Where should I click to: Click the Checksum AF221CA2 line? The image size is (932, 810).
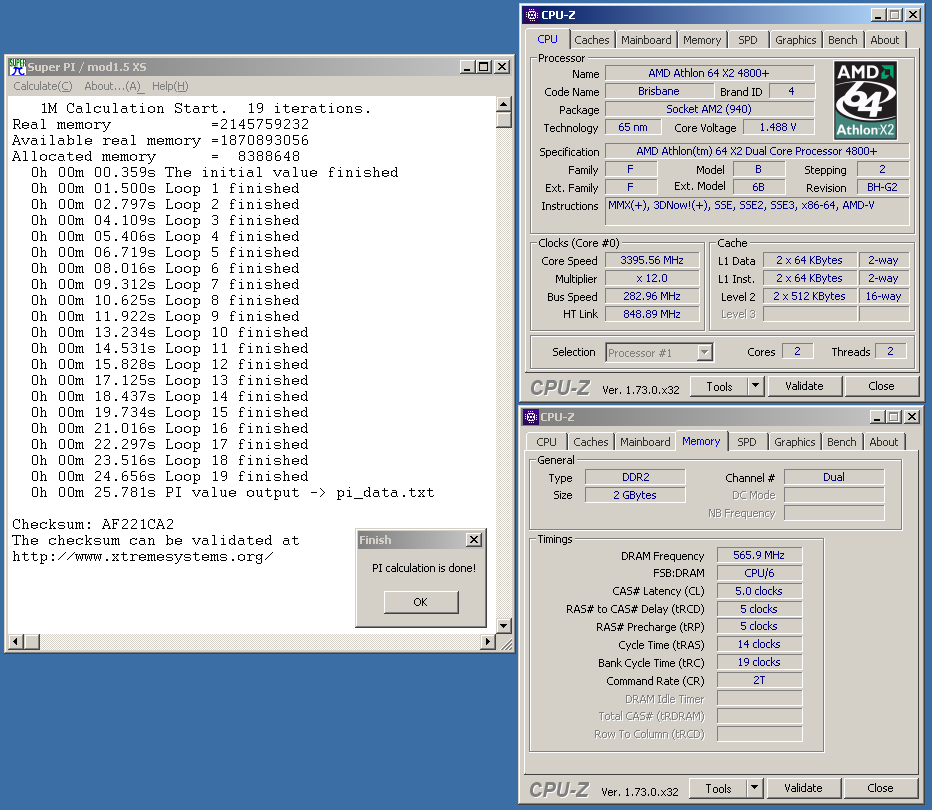[x=93, y=524]
